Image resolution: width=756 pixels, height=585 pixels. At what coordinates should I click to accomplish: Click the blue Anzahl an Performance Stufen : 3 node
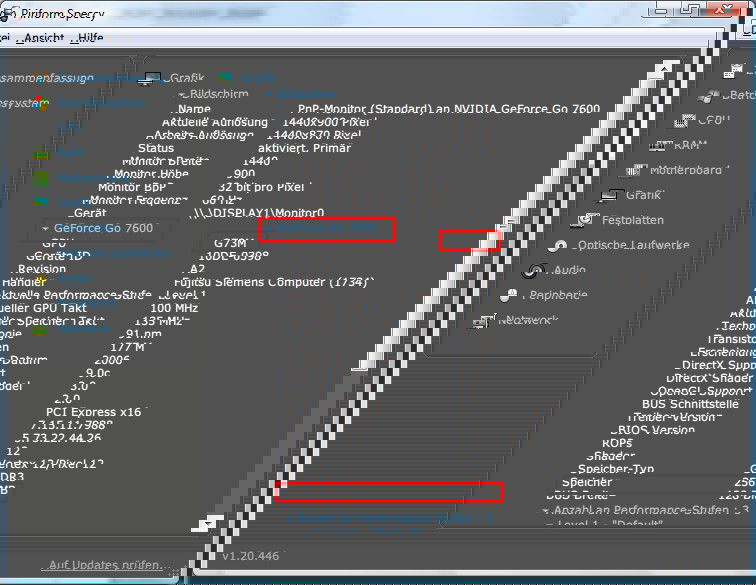(x=394, y=519)
